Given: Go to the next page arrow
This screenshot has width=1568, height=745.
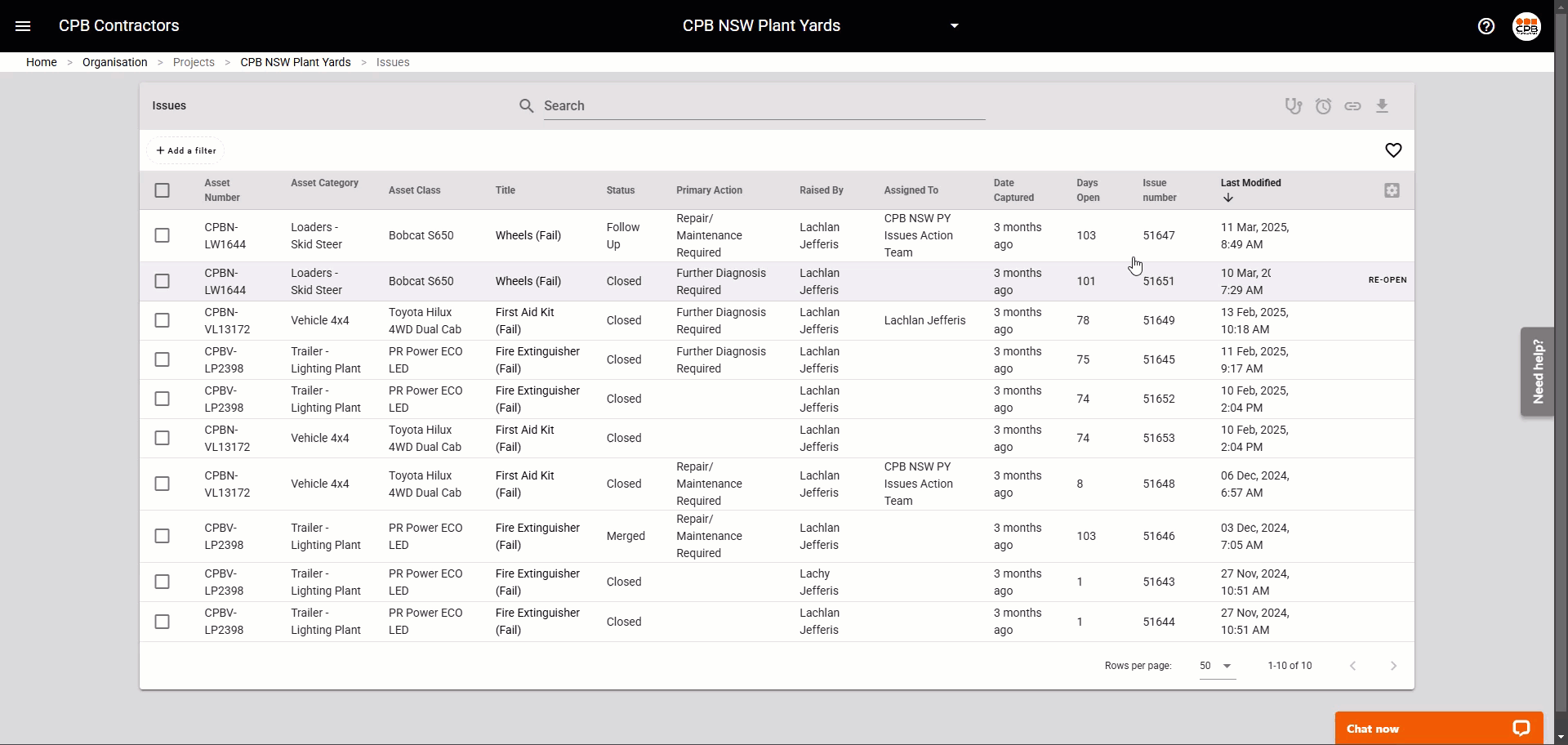Looking at the screenshot, I should click(1394, 666).
